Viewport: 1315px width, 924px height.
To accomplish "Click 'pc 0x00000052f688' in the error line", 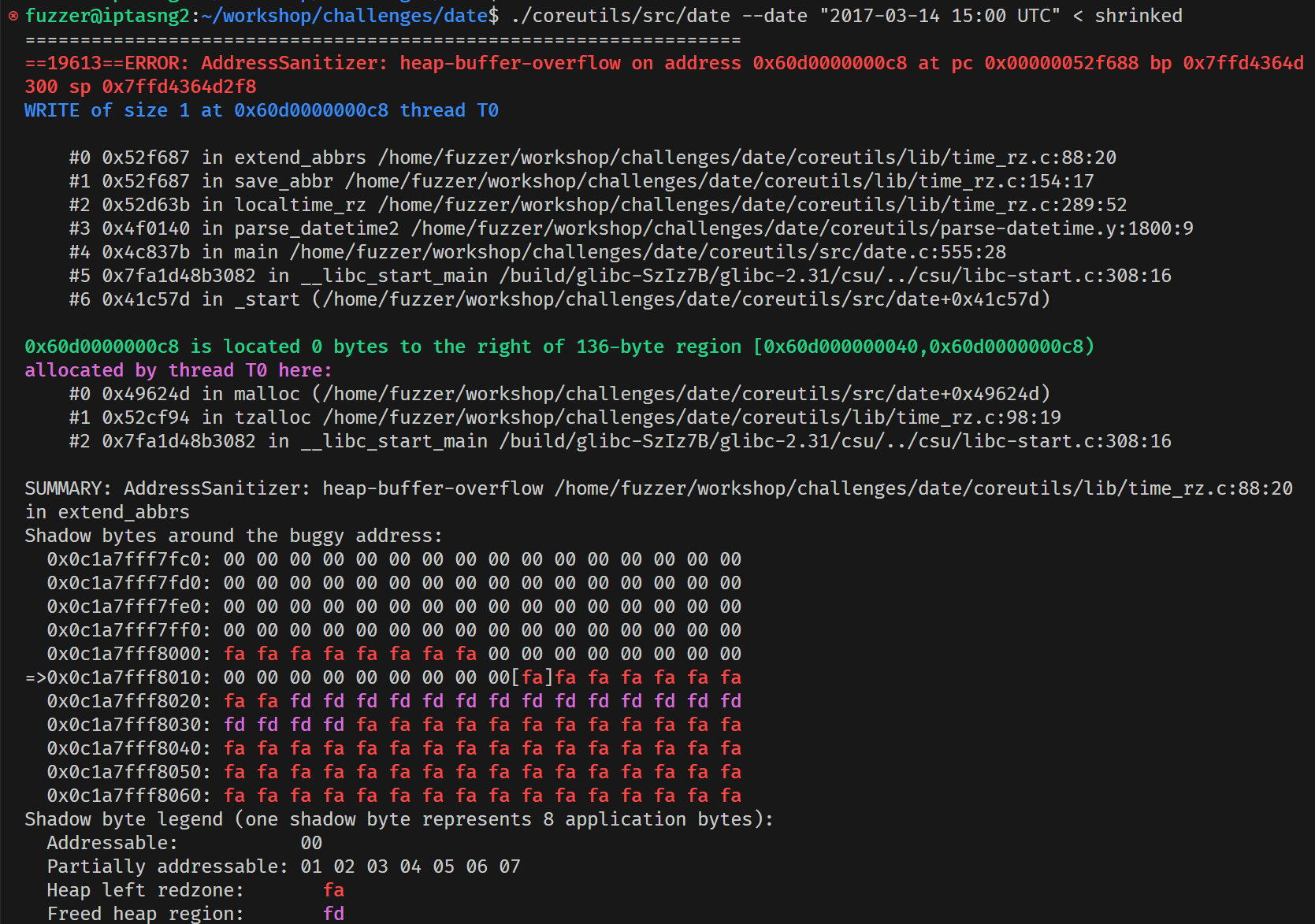I will [x=1045, y=63].
